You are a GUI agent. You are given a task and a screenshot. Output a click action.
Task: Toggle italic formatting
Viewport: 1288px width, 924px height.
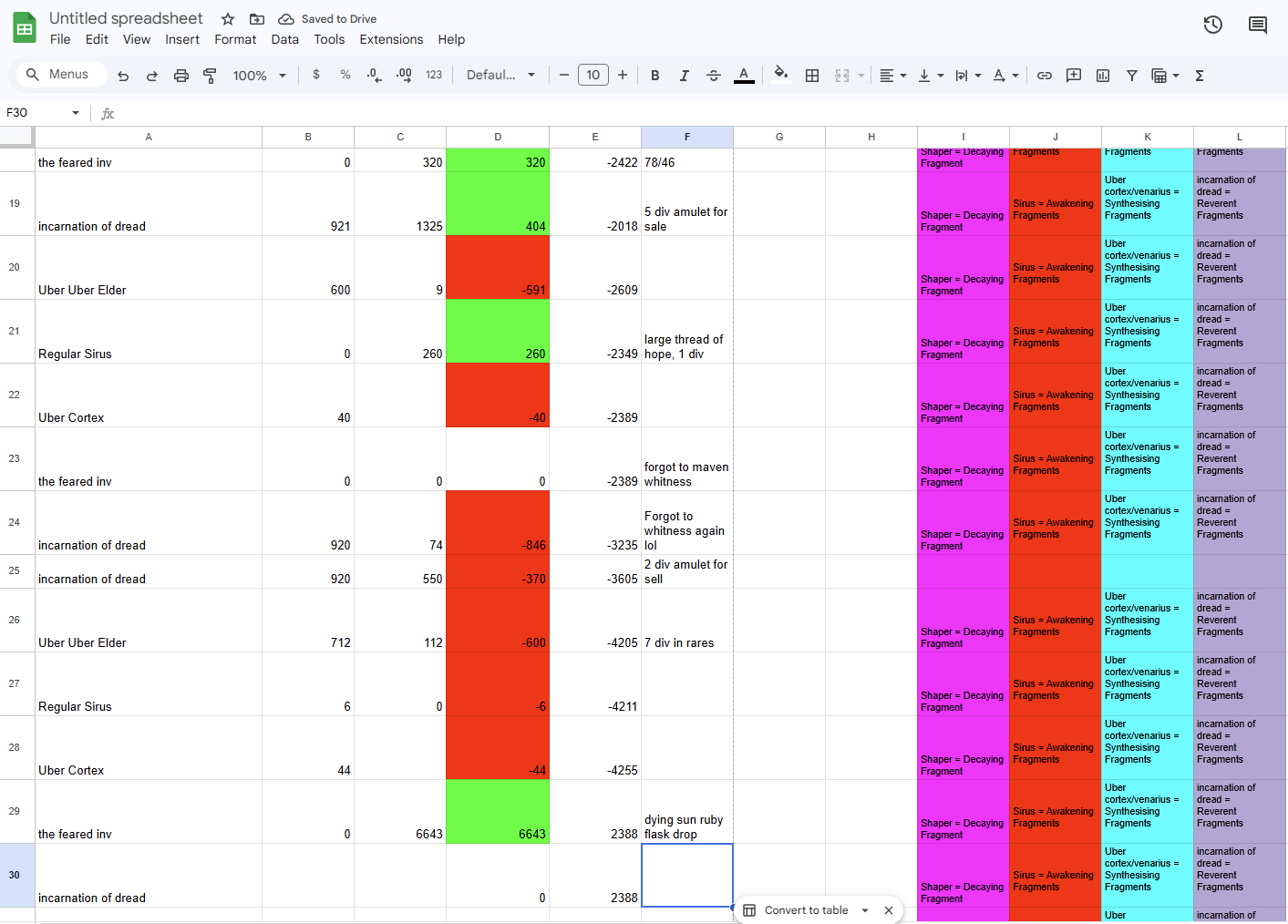click(x=684, y=75)
